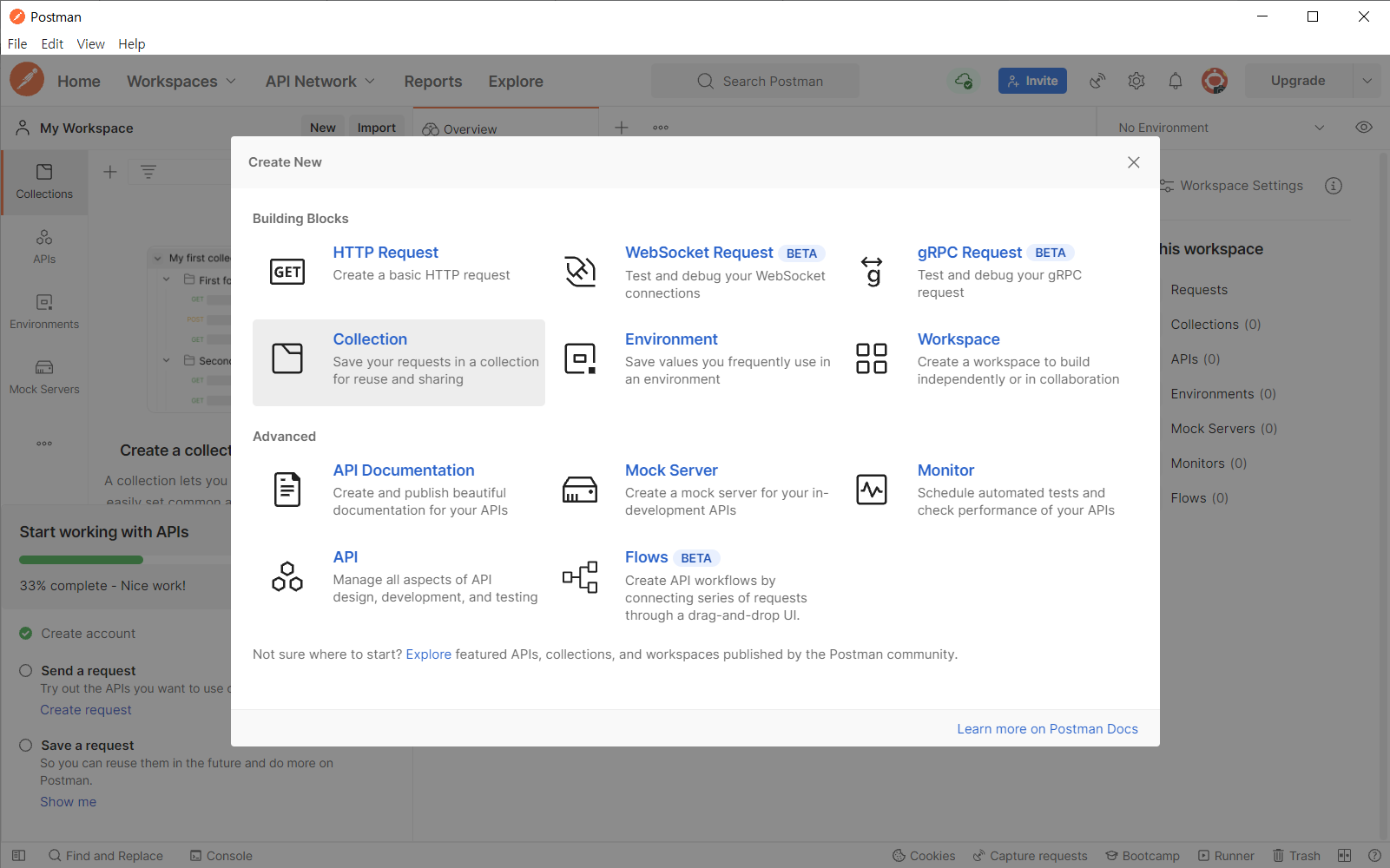The image size is (1390, 868).
Task: Go to Reports in top navigation
Action: [x=433, y=81]
